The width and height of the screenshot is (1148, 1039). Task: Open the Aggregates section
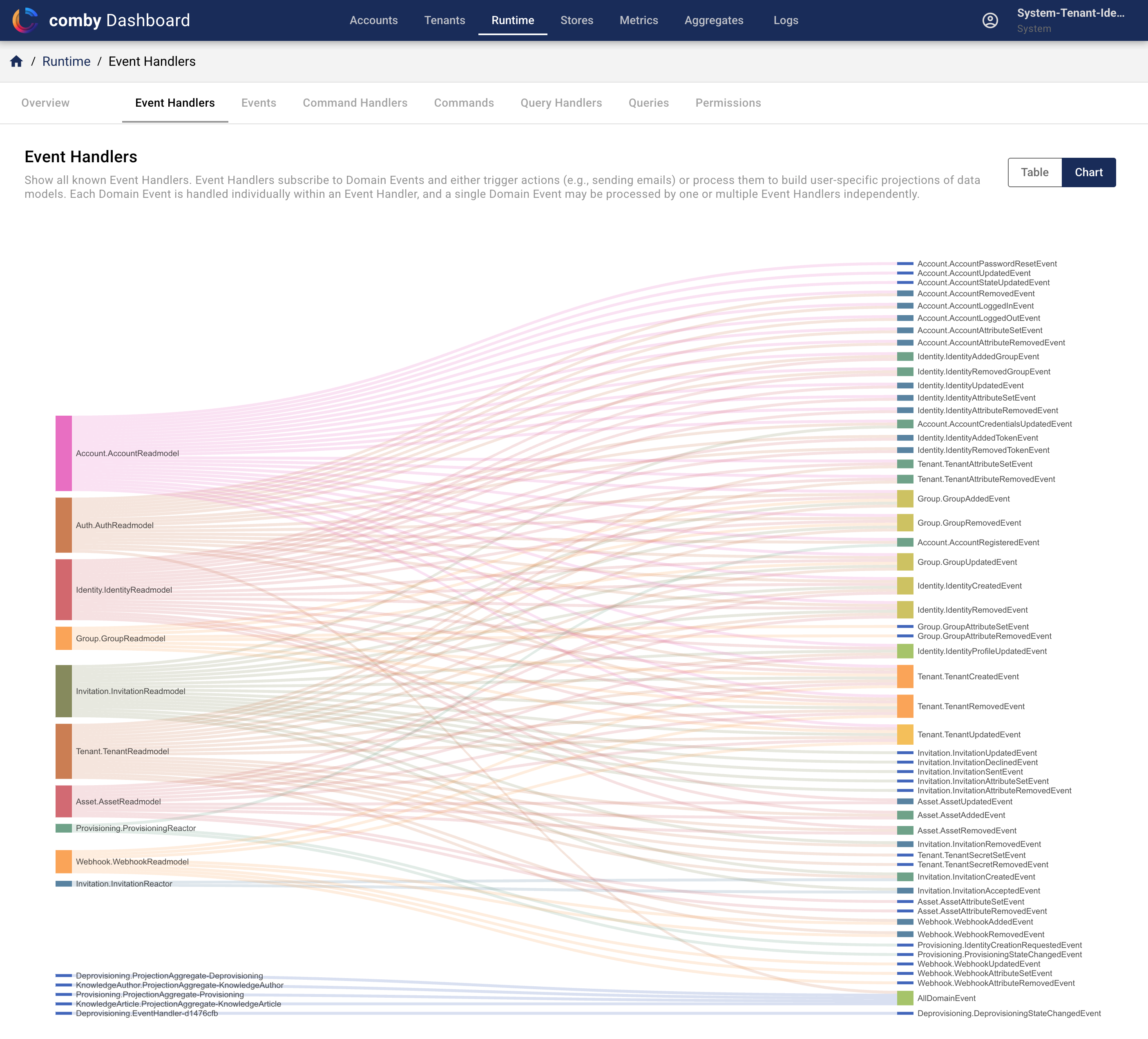coord(714,20)
